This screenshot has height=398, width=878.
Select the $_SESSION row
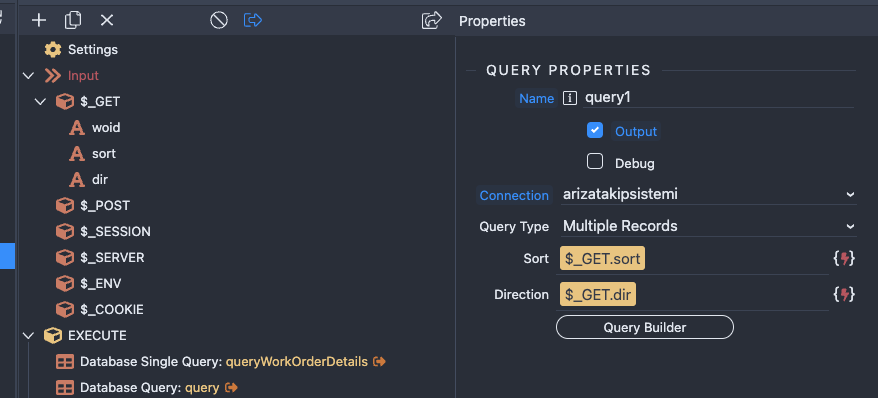click(x=115, y=232)
